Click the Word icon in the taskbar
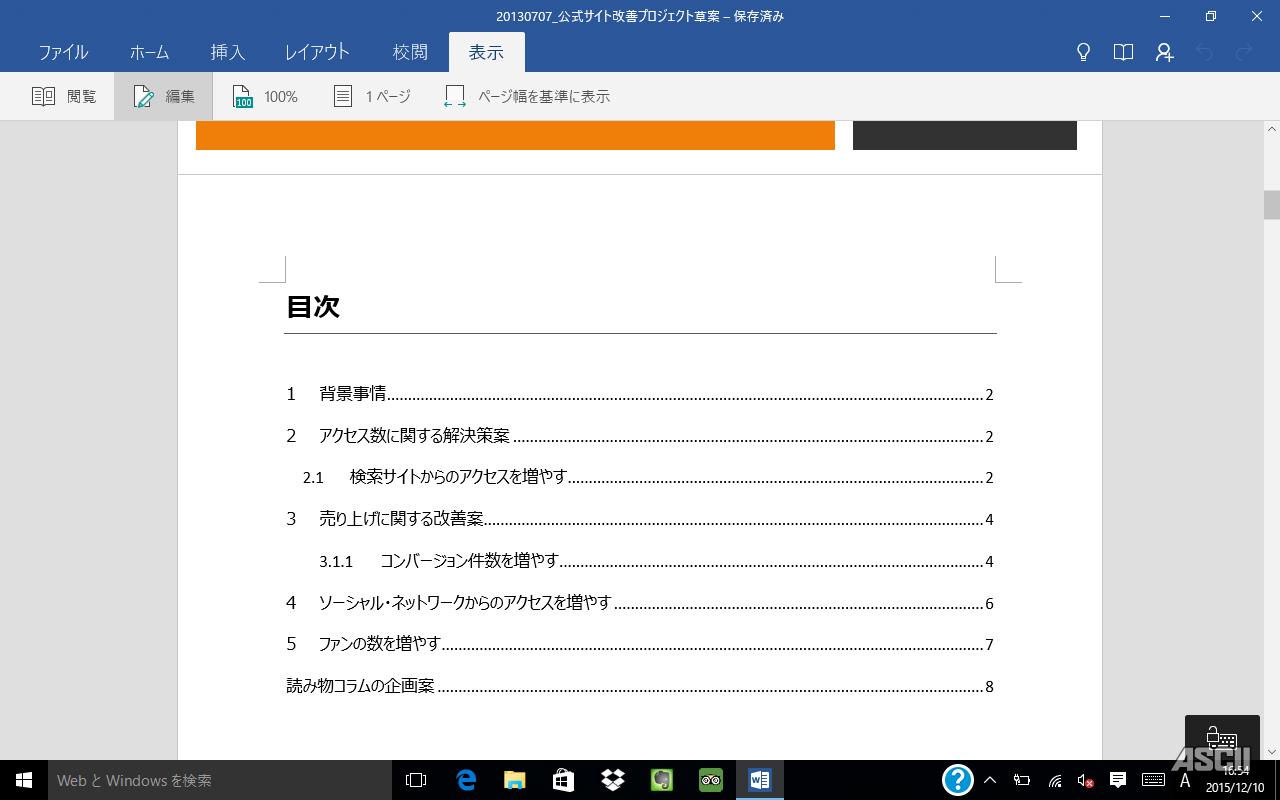The image size is (1280, 800). point(760,780)
